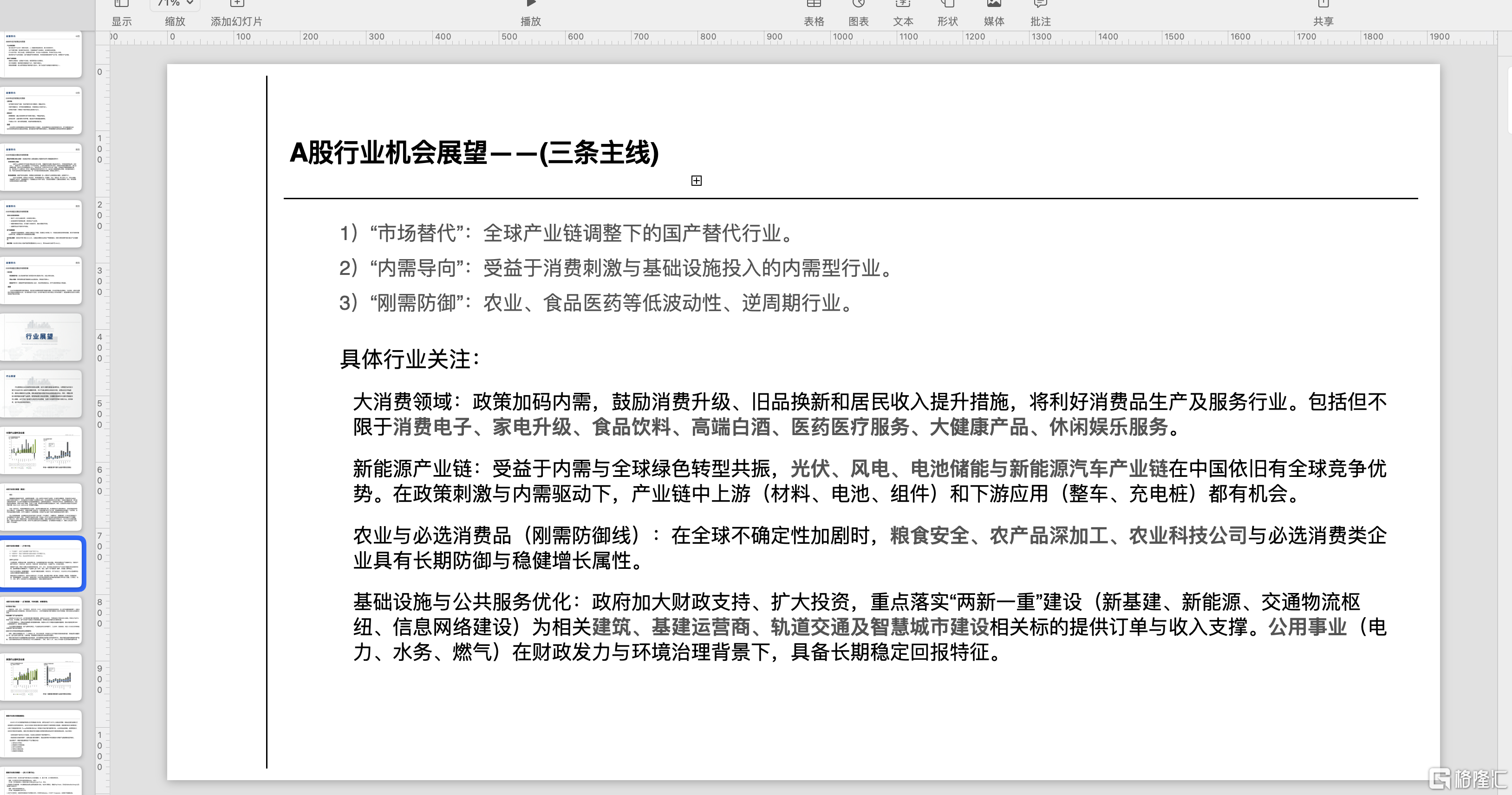Image resolution: width=1512 pixels, height=795 pixels.
Task: Open the 媒体 media menu
Action: 994,14
